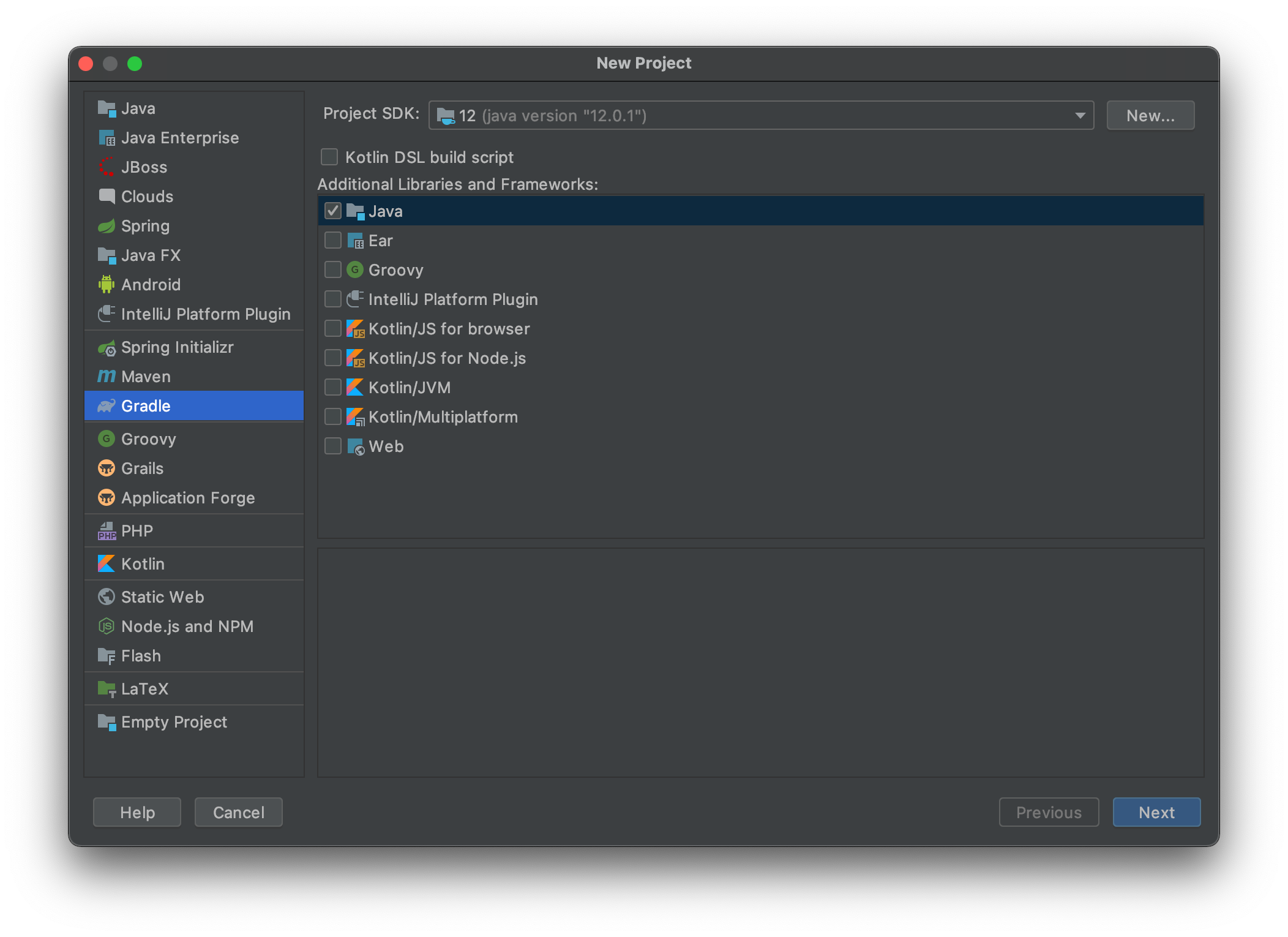Select the Java project type icon
1288x937 pixels.
tap(107, 108)
